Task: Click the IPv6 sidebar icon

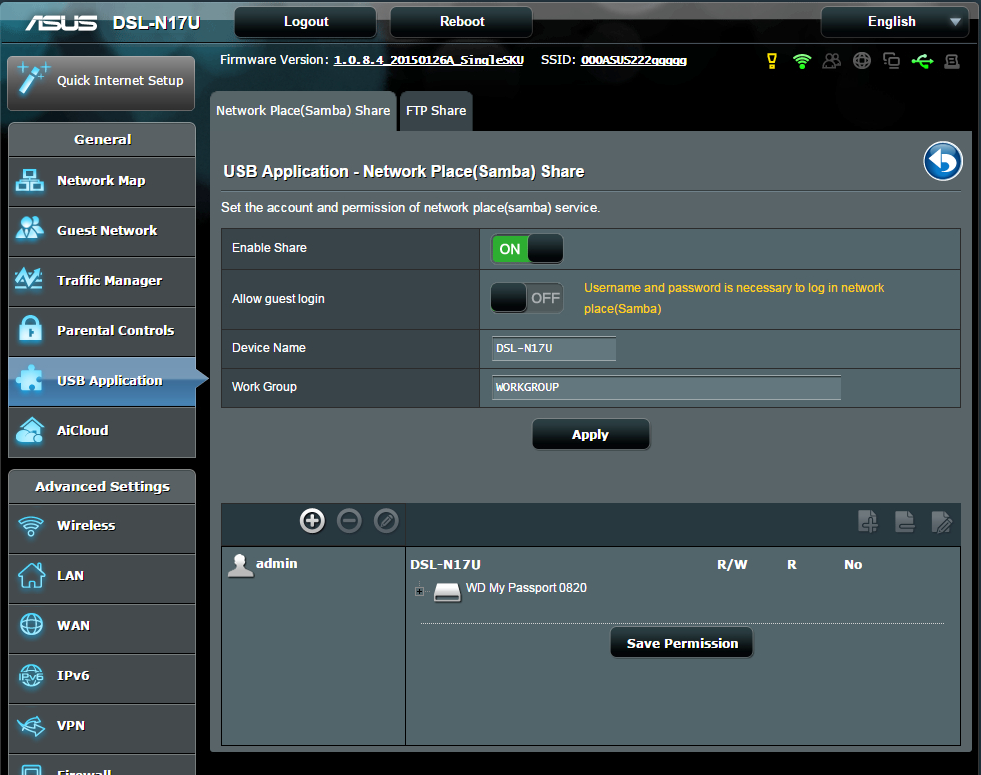Action: (x=31, y=676)
